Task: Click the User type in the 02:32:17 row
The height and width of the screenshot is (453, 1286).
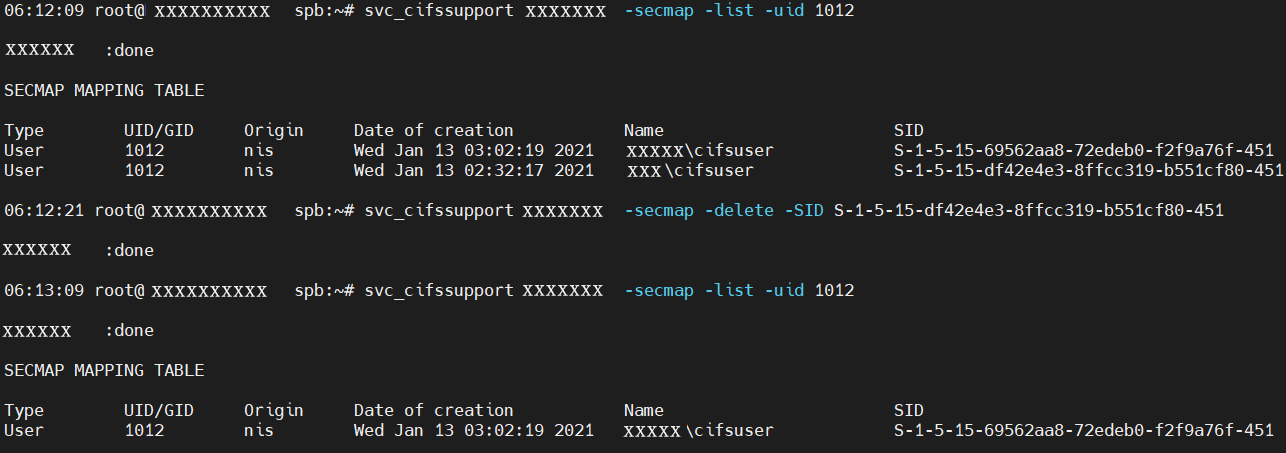Action: (x=24, y=170)
